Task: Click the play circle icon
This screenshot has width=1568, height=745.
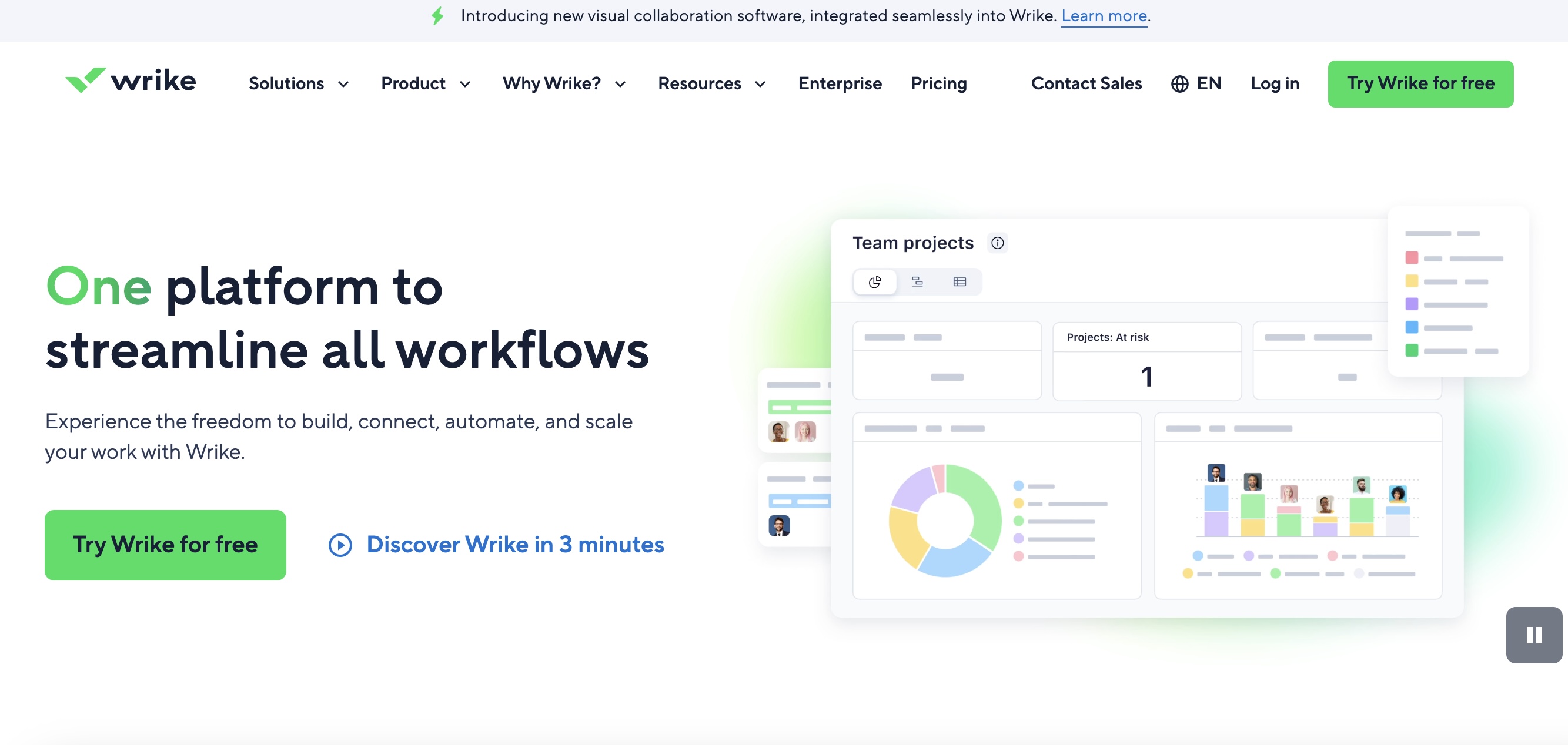Action: pyautogui.click(x=340, y=545)
